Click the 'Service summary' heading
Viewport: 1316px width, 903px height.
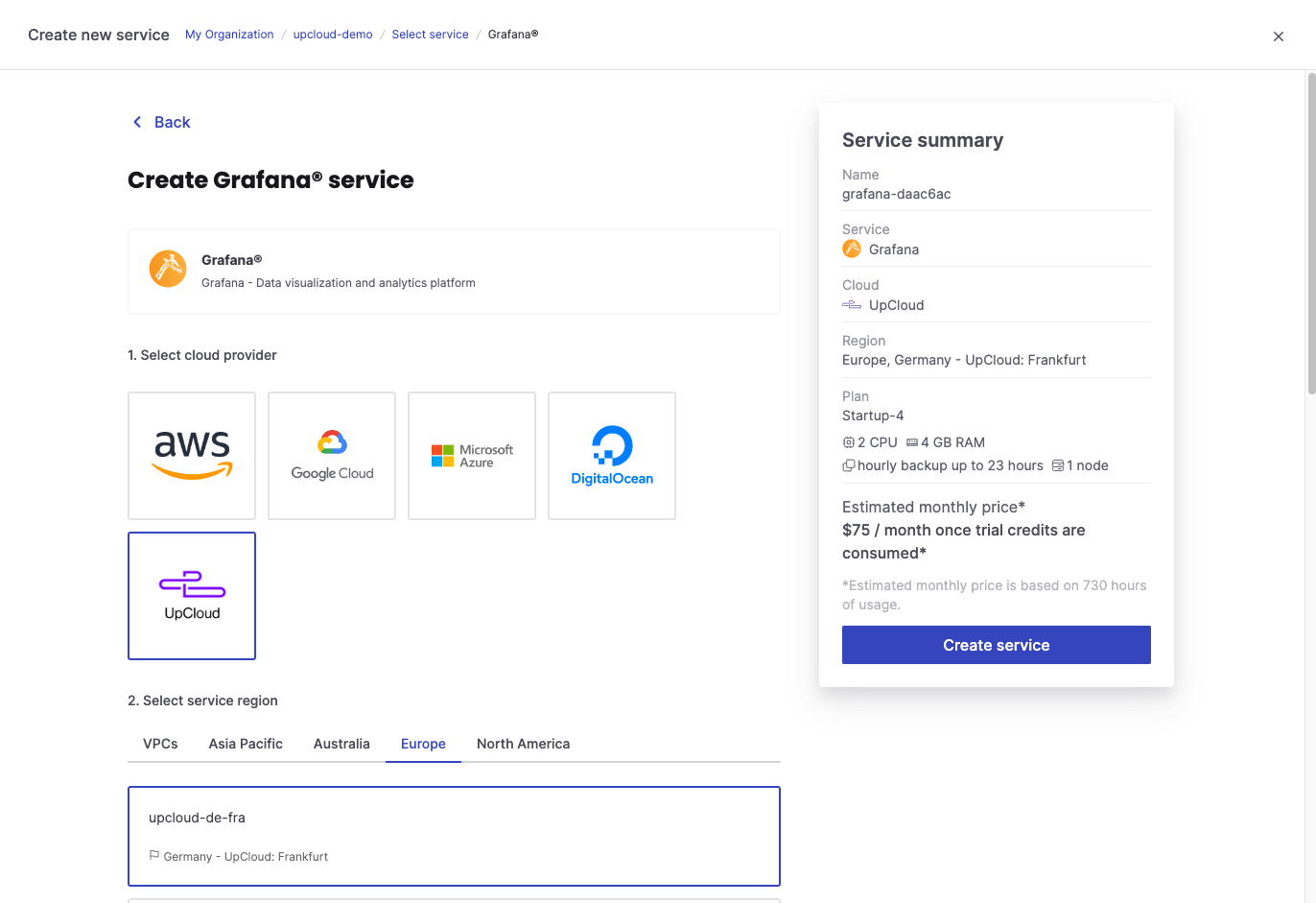click(x=923, y=140)
